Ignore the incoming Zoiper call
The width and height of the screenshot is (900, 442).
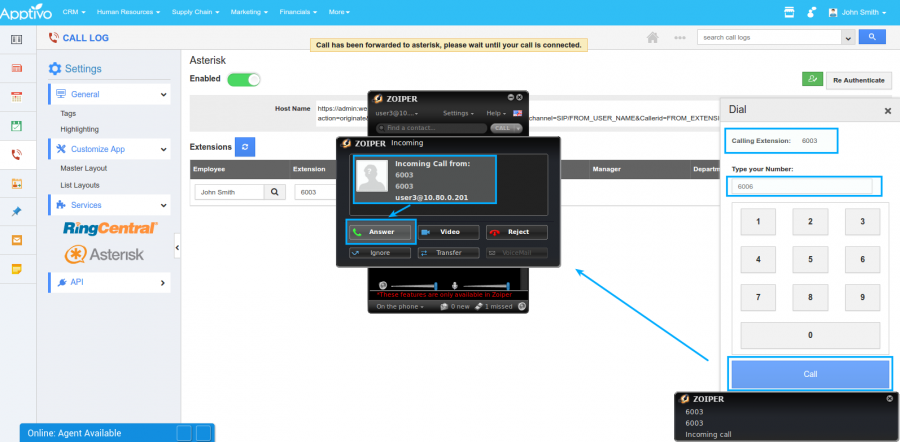pos(380,253)
